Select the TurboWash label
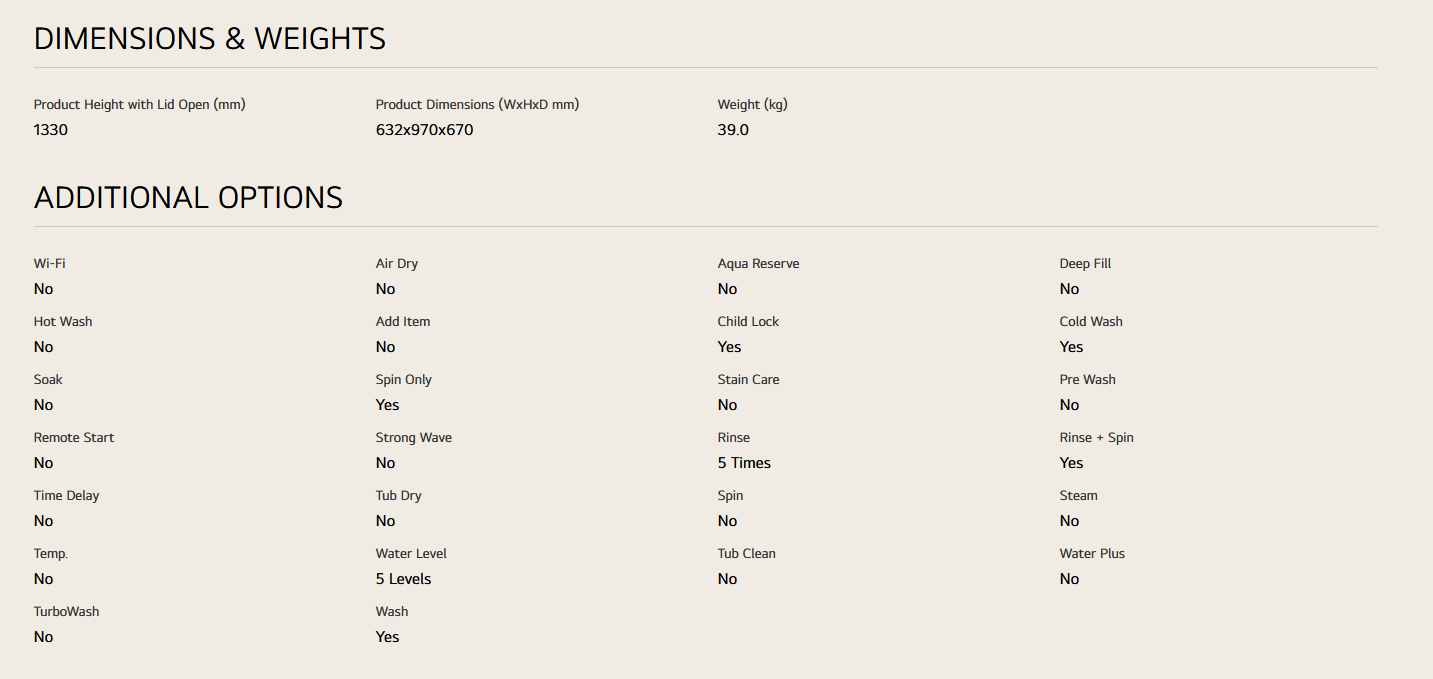Screen dimensions: 1433x679 pyautogui.click(x=66, y=612)
